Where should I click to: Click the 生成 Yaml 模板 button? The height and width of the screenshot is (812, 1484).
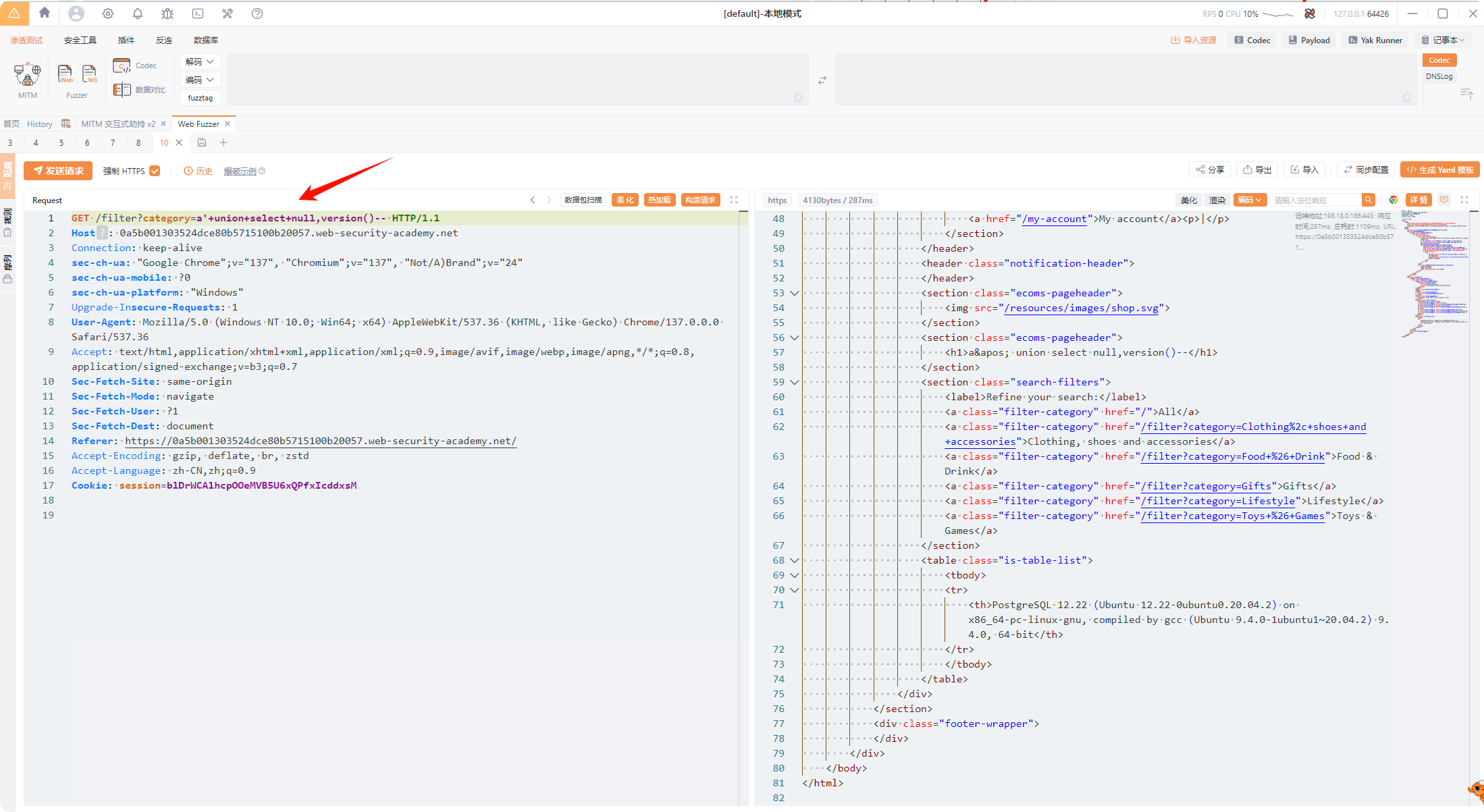[x=1439, y=170]
